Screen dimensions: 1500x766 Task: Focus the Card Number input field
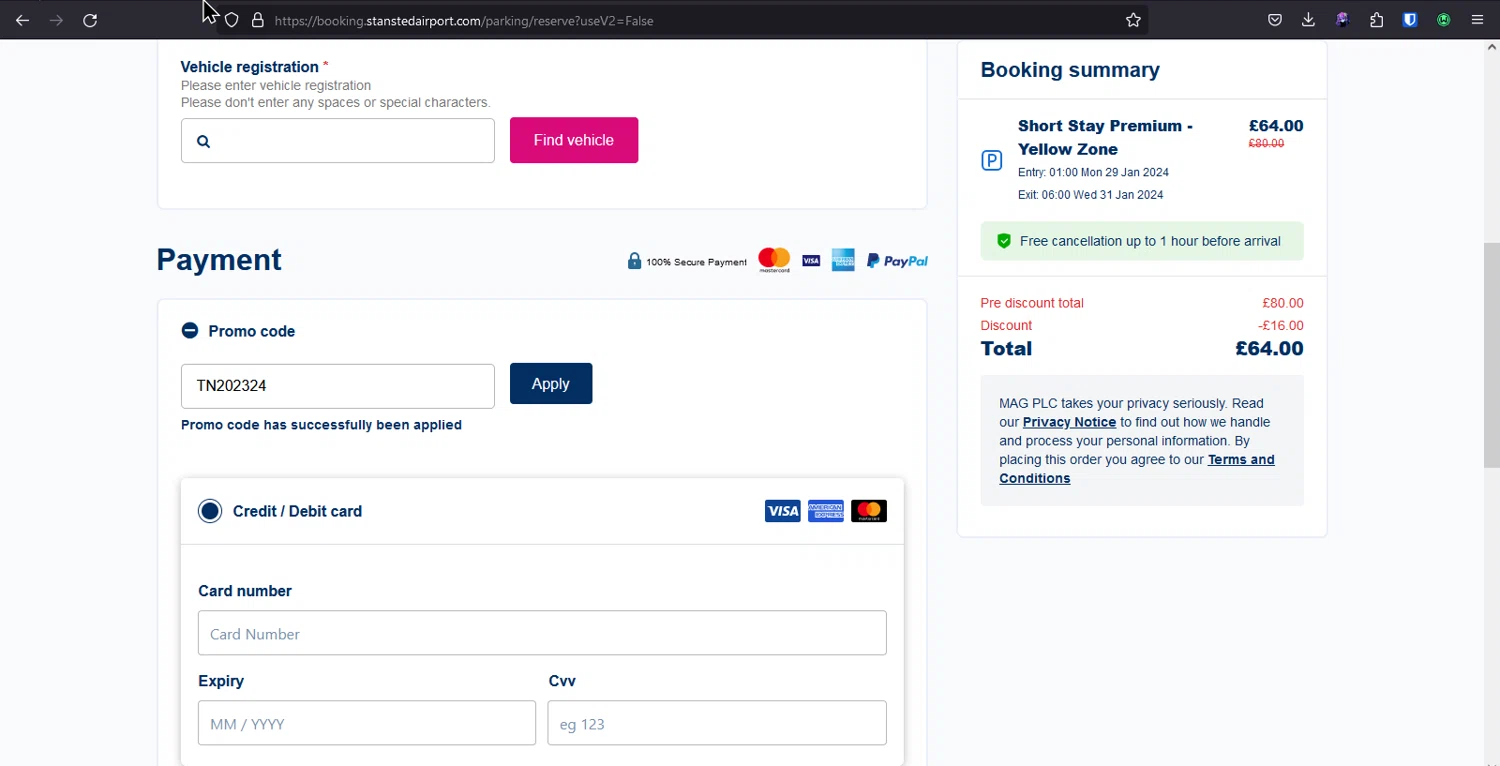coord(542,633)
